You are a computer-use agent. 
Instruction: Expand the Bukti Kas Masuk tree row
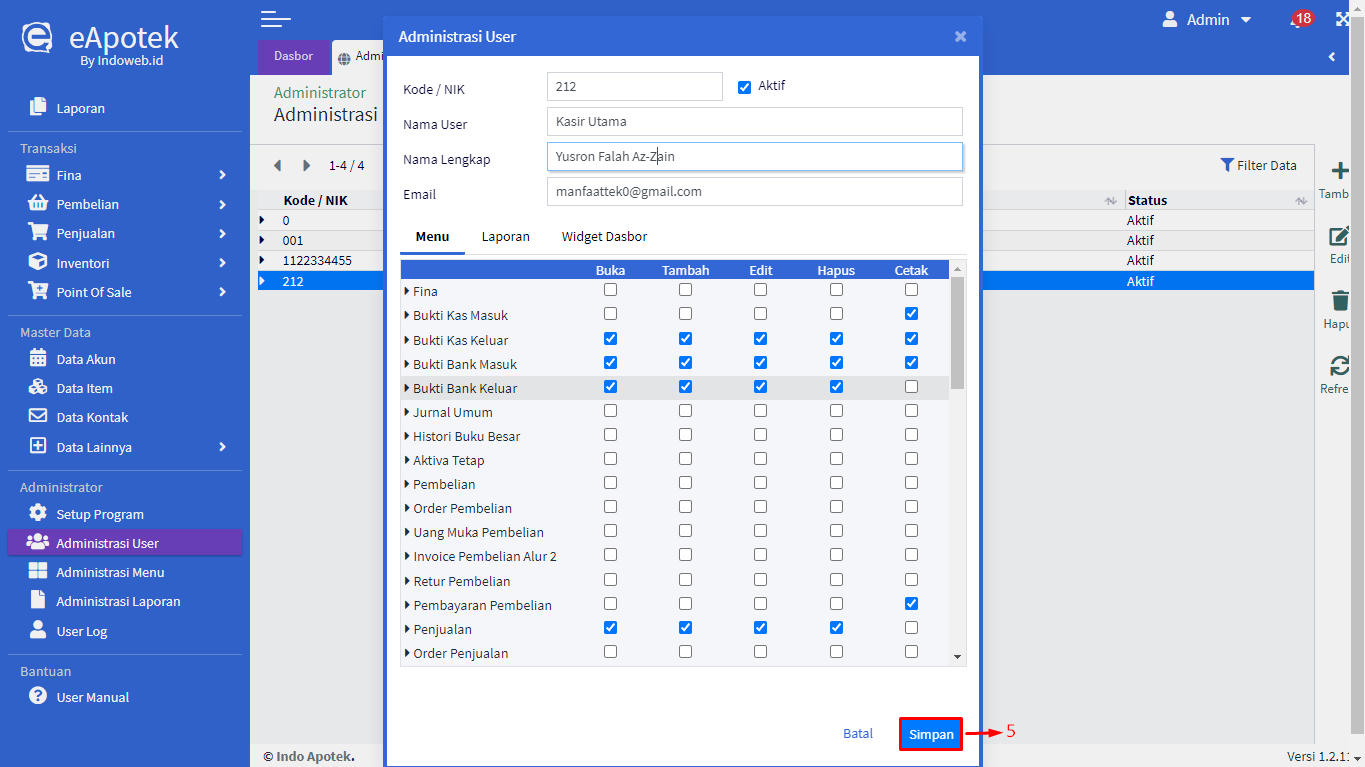[407, 316]
